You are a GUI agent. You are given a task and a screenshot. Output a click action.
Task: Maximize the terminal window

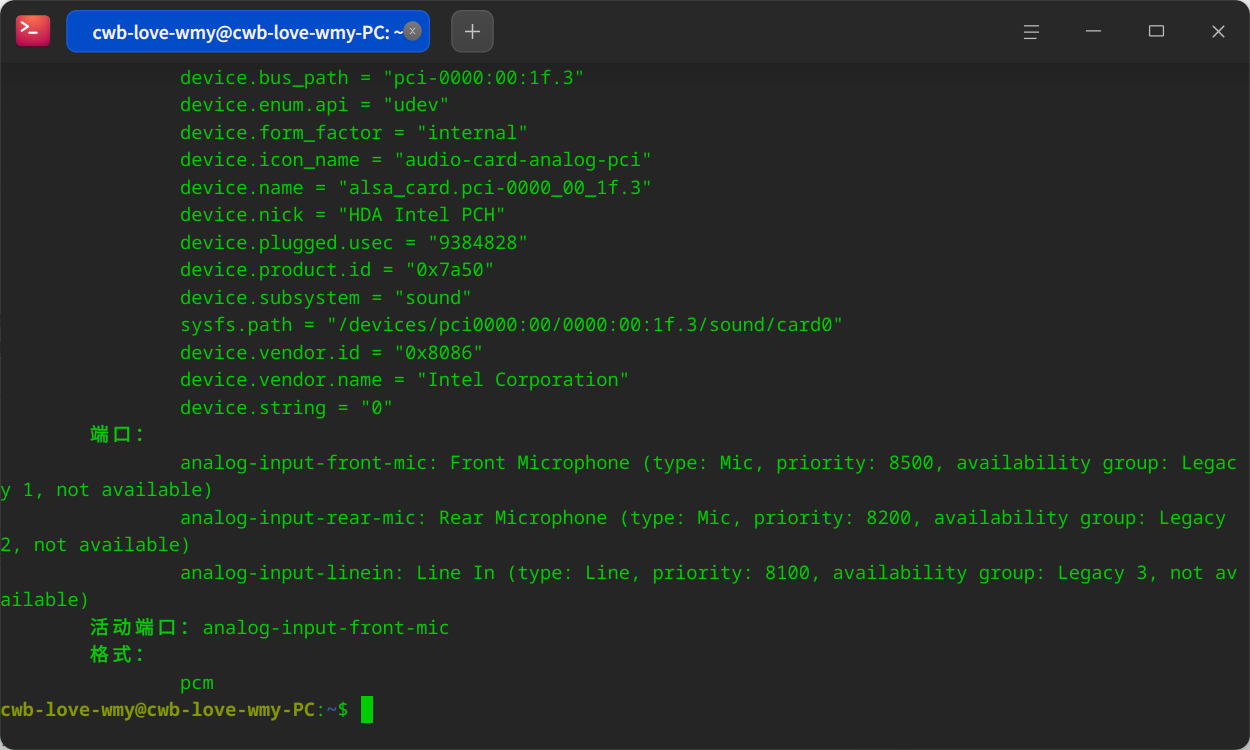click(x=1156, y=32)
